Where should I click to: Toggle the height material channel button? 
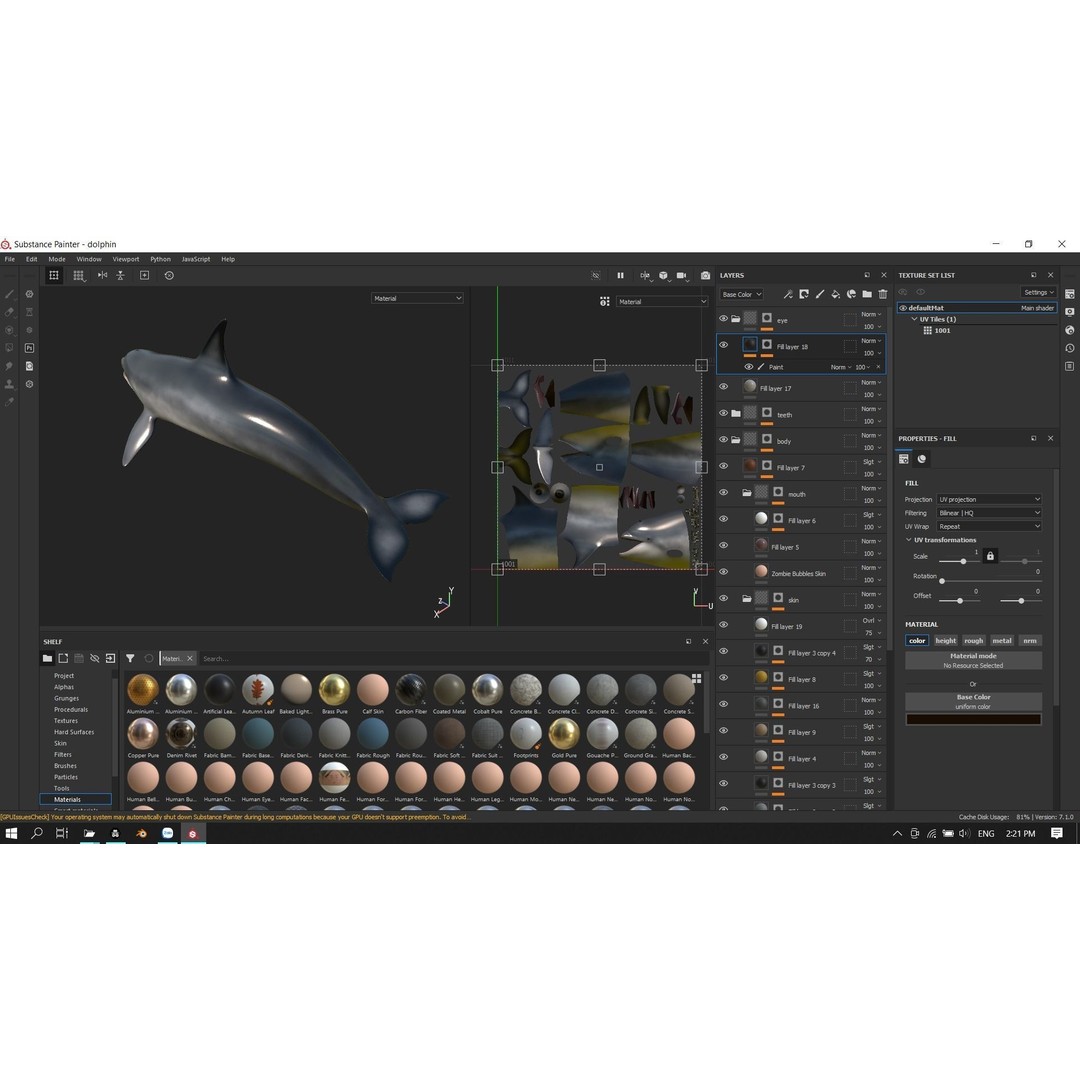pyautogui.click(x=946, y=641)
